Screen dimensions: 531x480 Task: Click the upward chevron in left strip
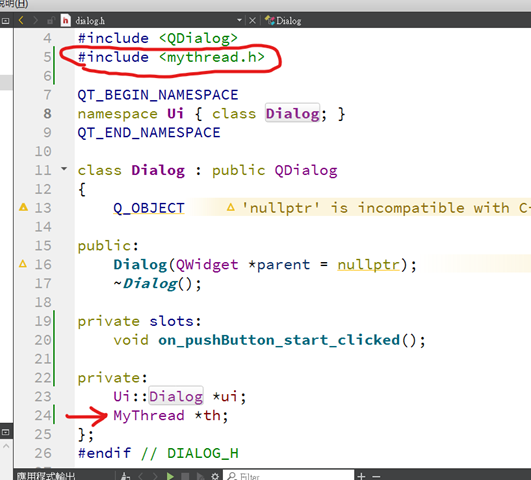pos(6,446)
